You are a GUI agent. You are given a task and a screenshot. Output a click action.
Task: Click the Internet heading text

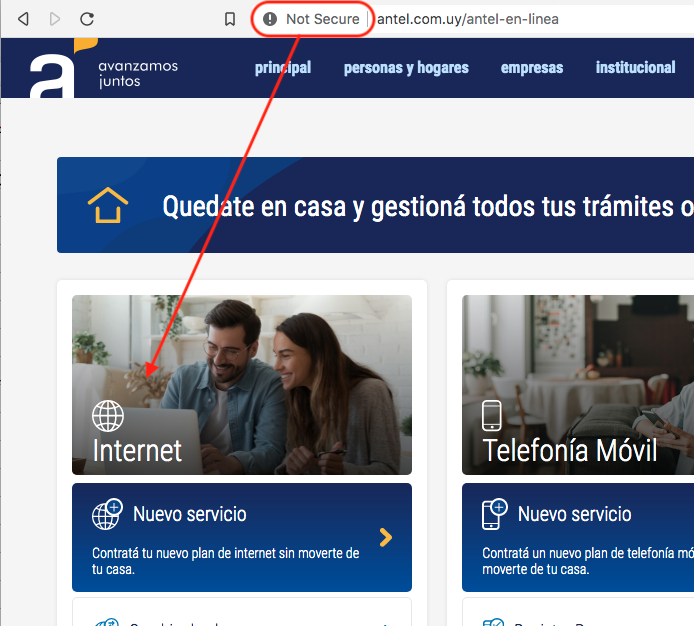(137, 451)
